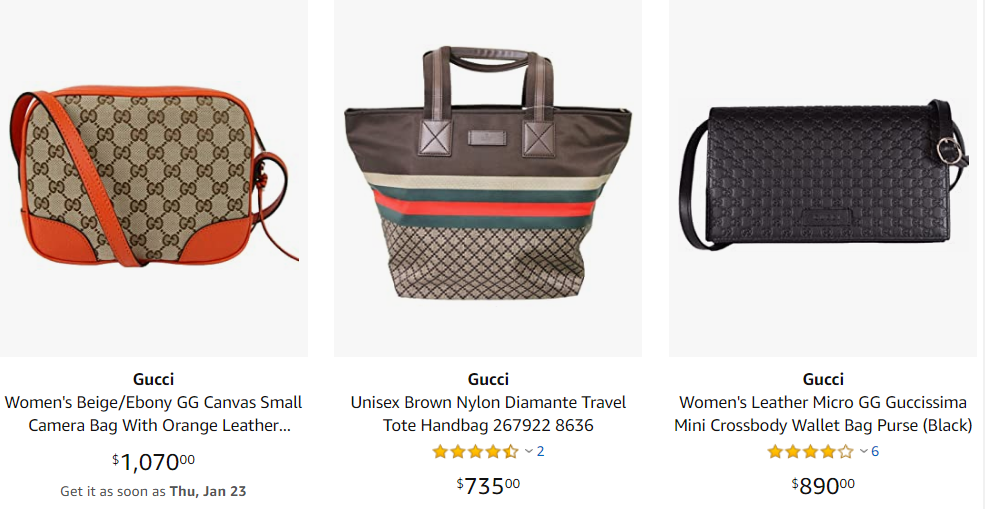The width and height of the screenshot is (985, 509).
Task: Open the Unisex Brown Nylon Diamante Travel Tote title
Action: coord(488,414)
